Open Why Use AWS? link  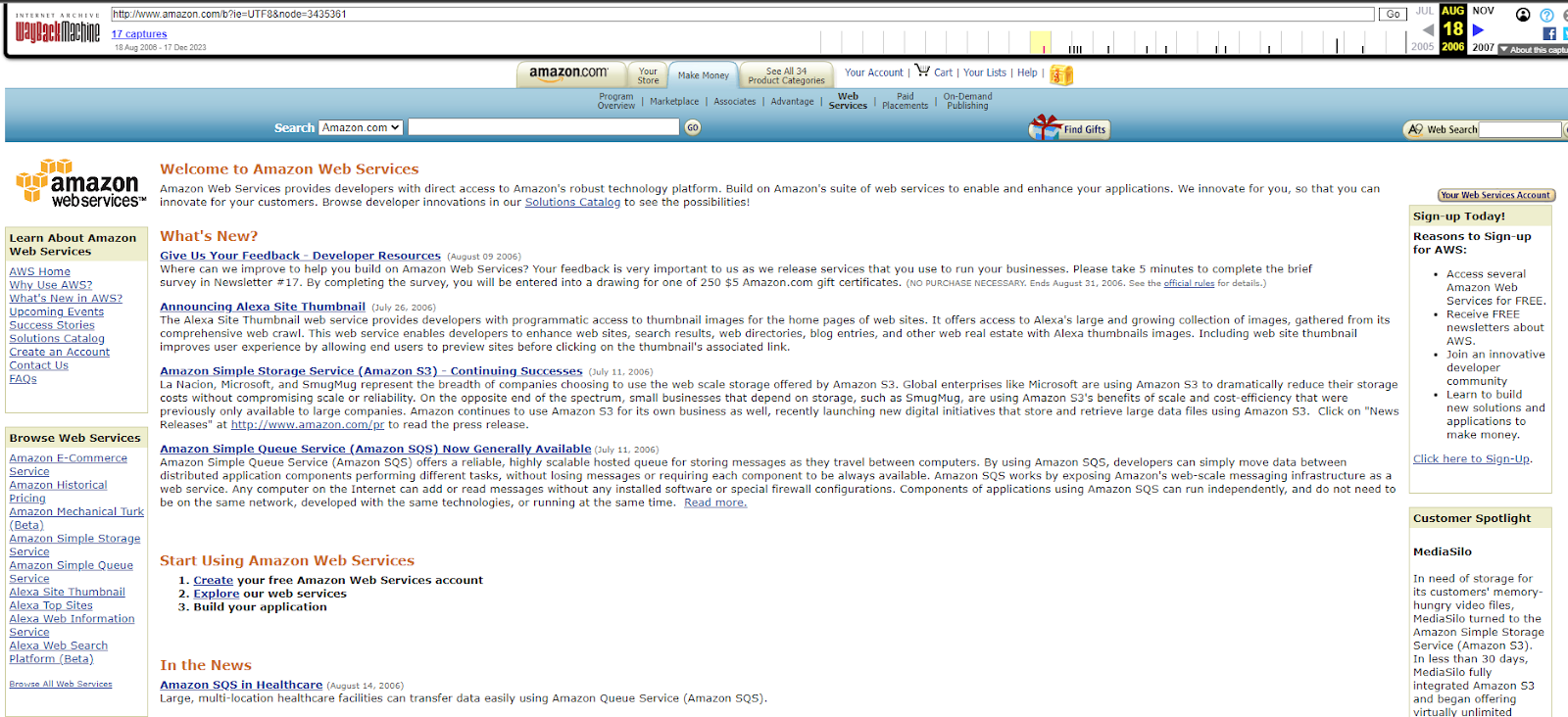pos(51,285)
